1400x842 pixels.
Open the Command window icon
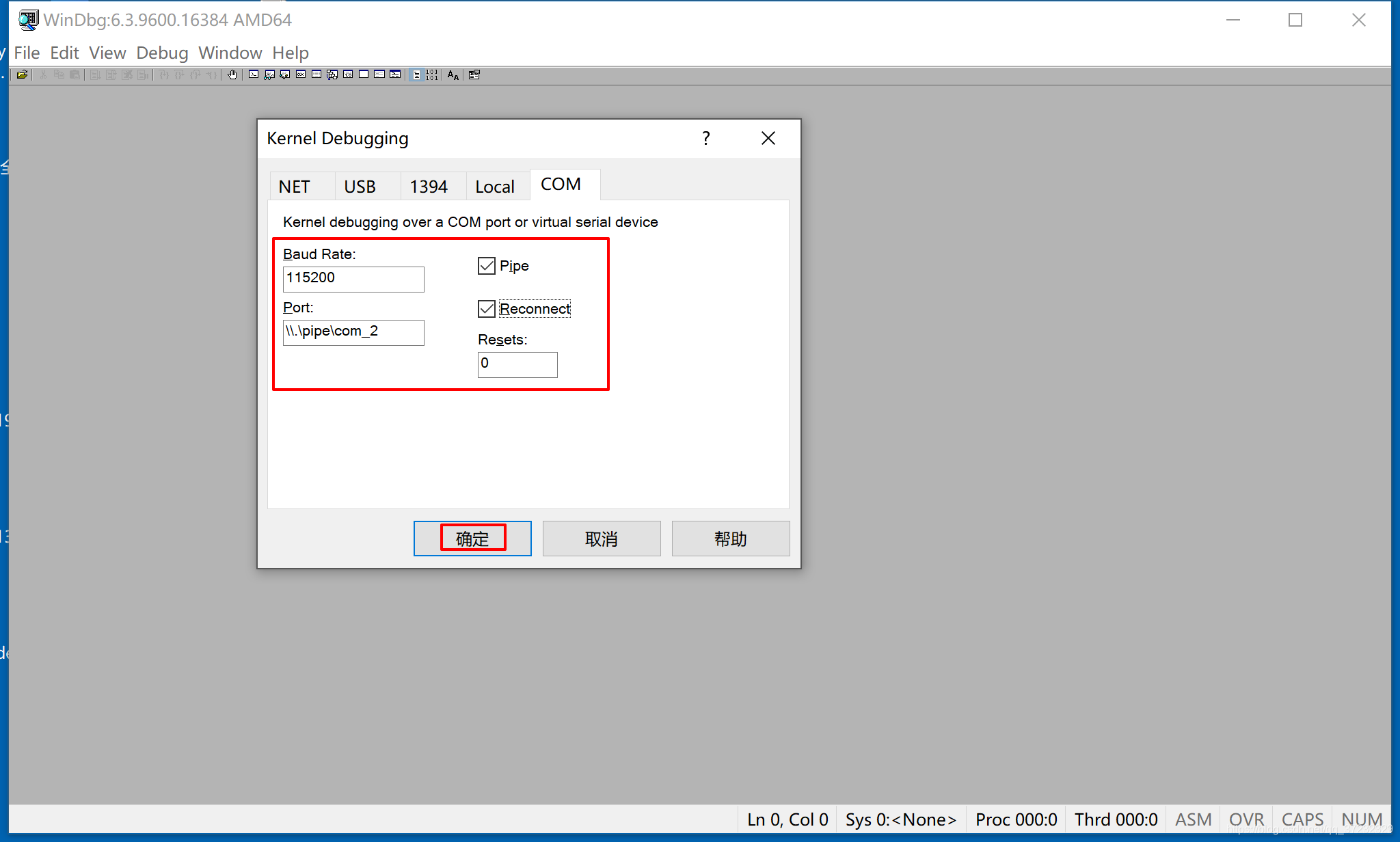point(253,75)
